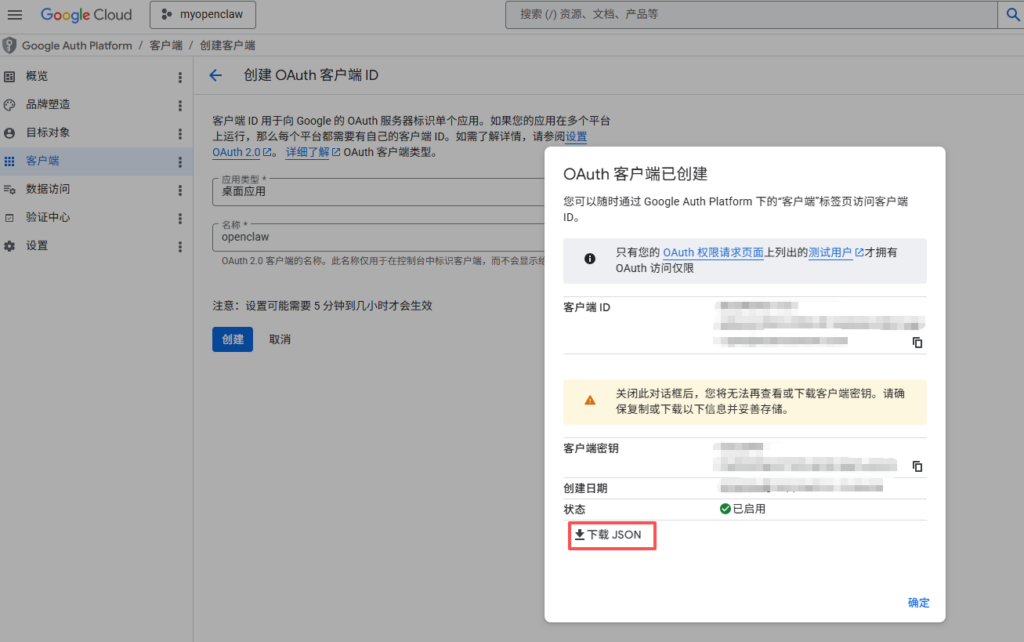Image resolution: width=1024 pixels, height=642 pixels.
Task: Click the 概览 dashboard icon
Action: pyautogui.click(x=9, y=76)
